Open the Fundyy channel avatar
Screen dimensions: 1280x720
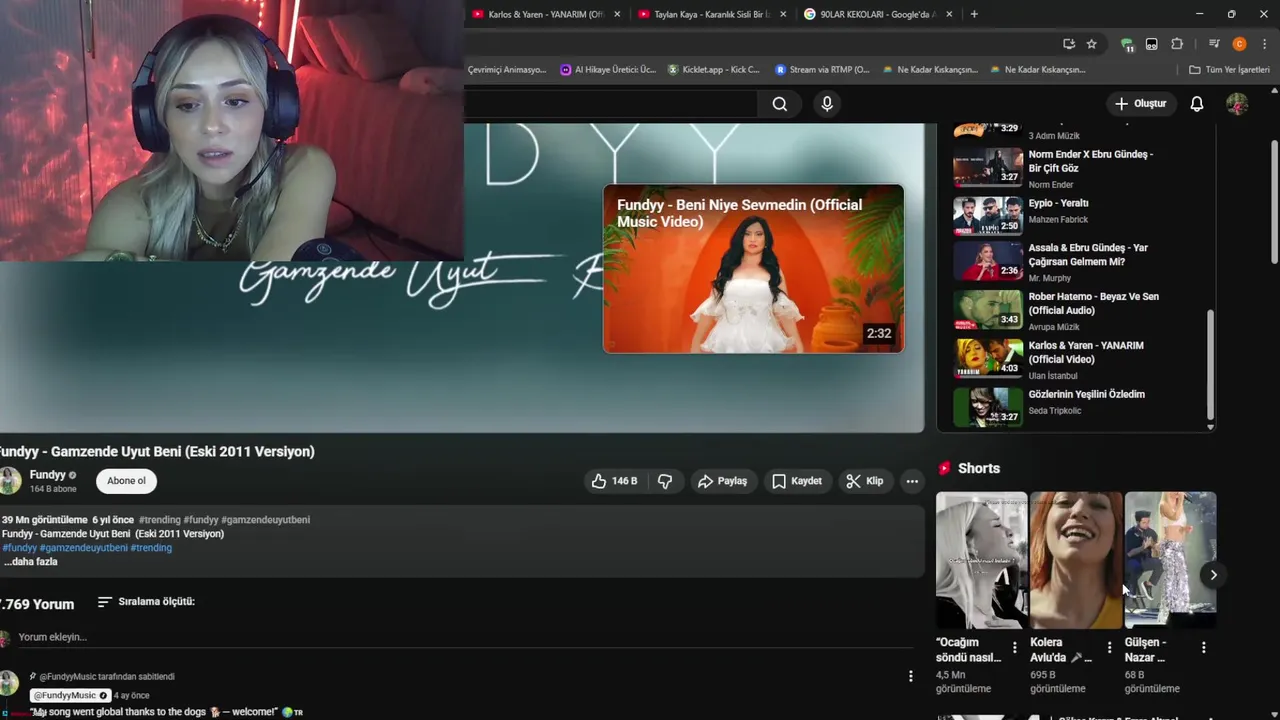coord(9,481)
